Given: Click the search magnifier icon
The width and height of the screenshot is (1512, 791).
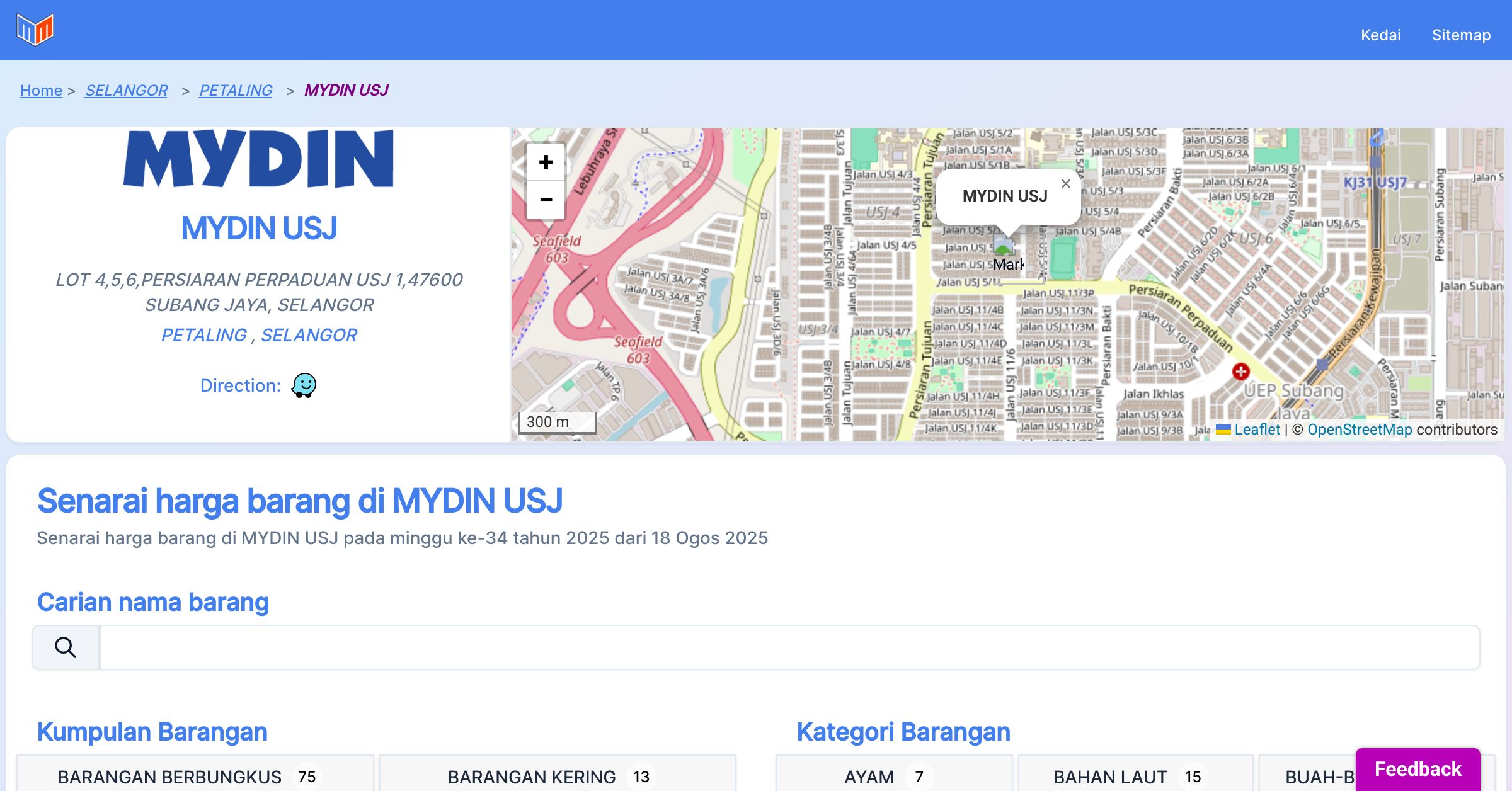Looking at the screenshot, I should click(x=66, y=647).
